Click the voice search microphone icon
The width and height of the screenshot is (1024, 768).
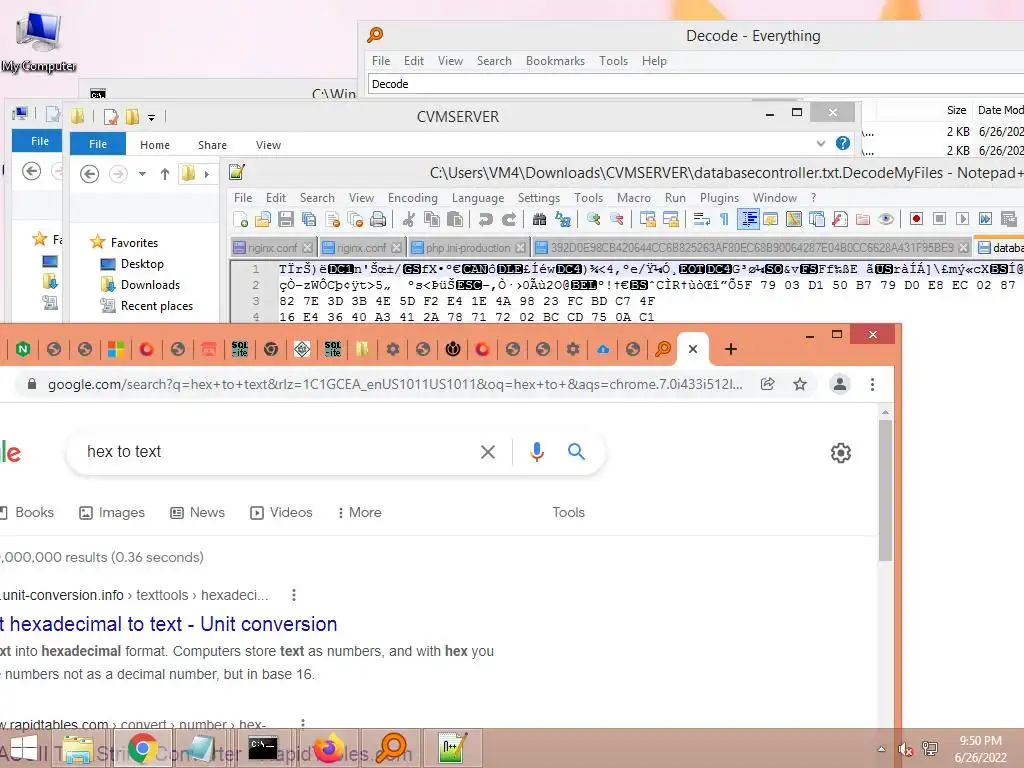537,451
